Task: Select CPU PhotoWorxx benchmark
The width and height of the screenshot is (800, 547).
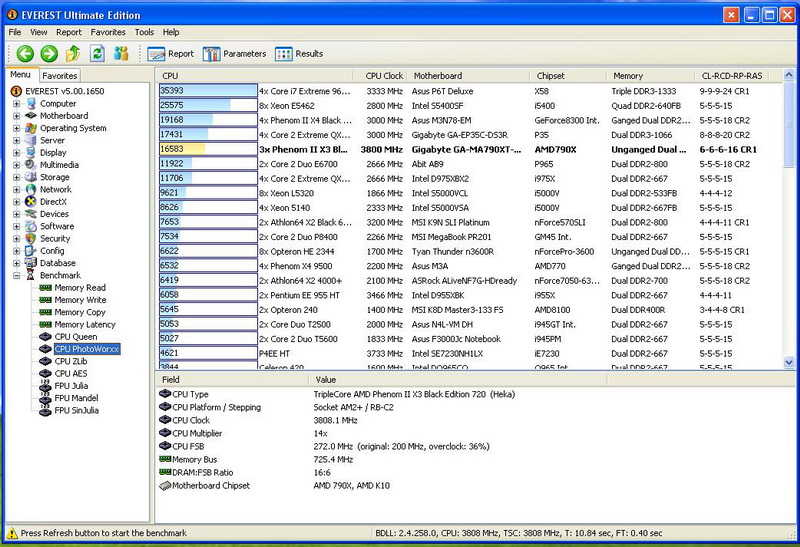Action: (x=87, y=349)
